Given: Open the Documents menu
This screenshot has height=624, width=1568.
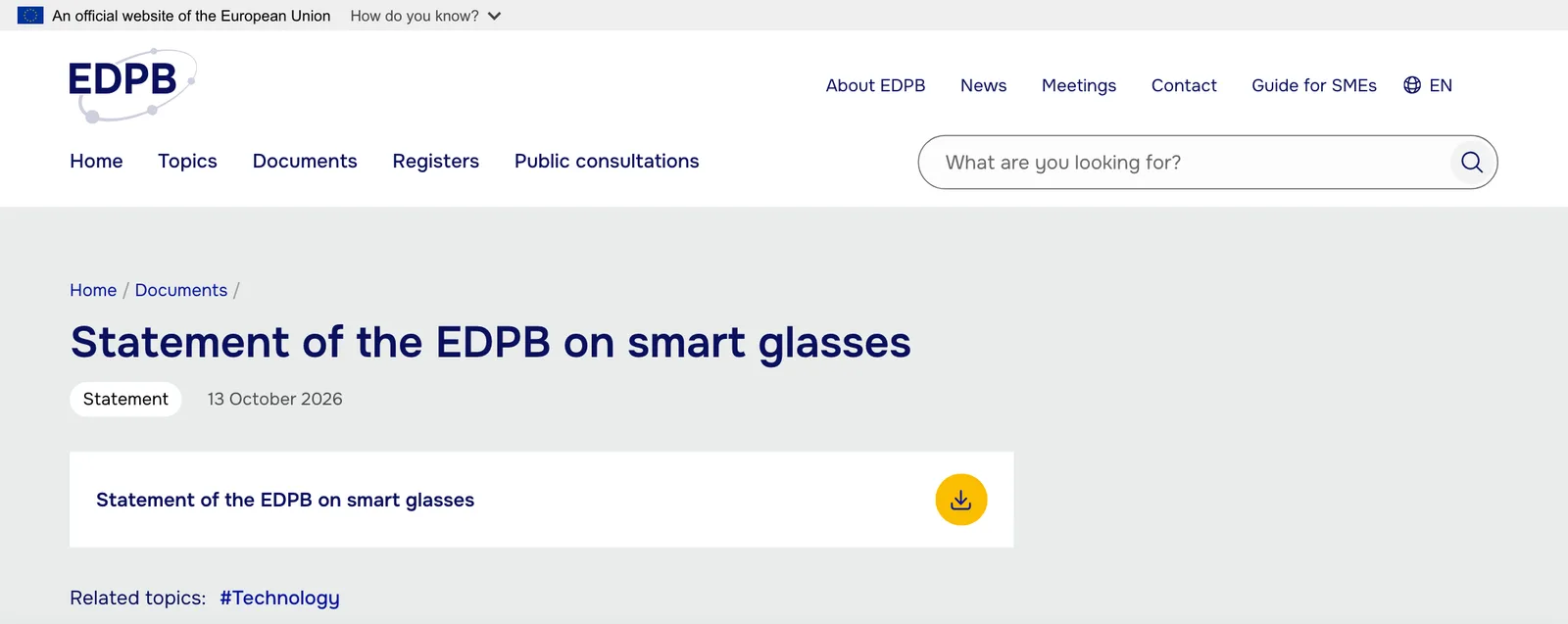Looking at the screenshot, I should 305,161.
